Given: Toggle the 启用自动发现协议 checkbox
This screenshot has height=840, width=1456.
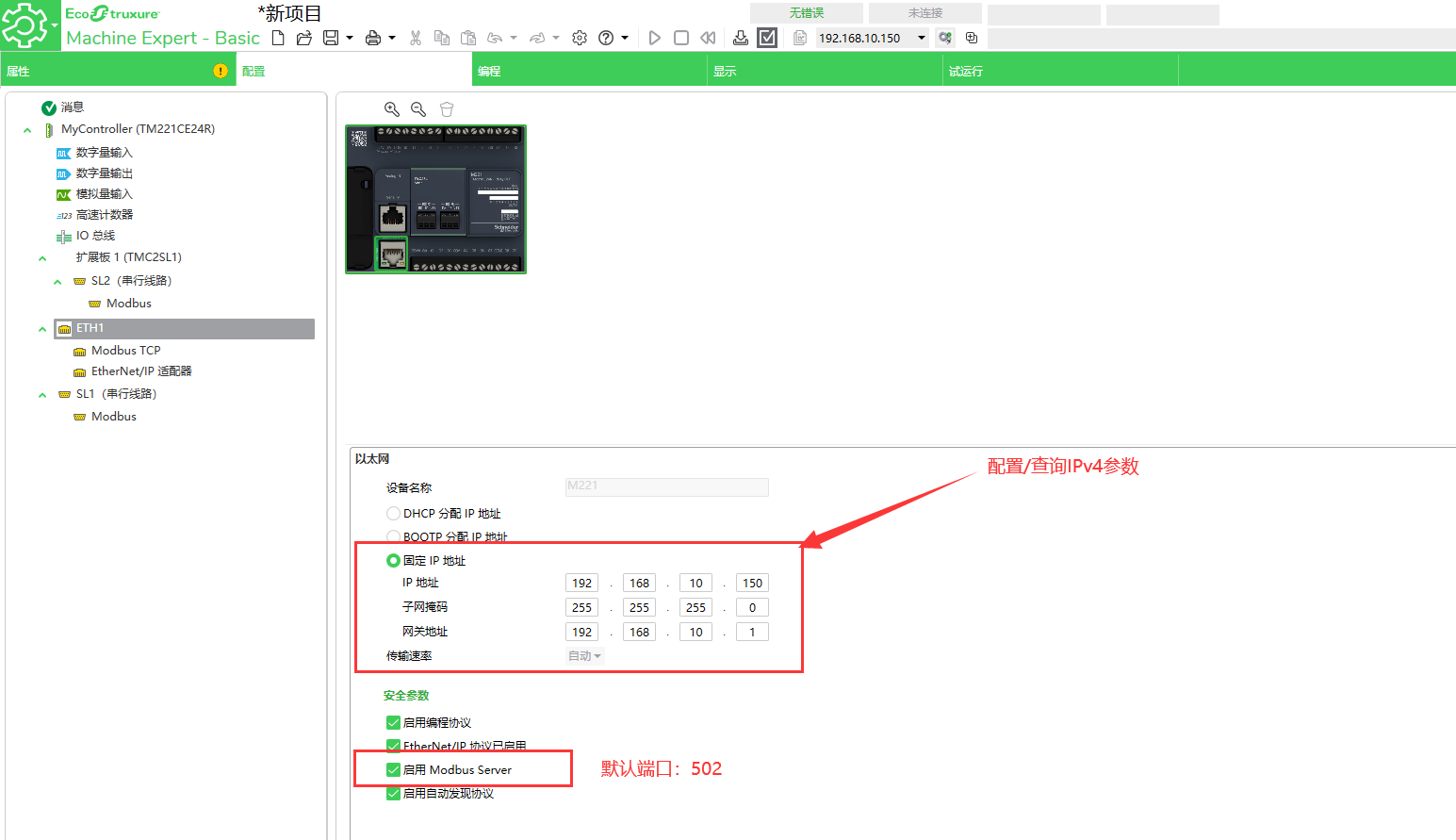Looking at the screenshot, I should 393,794.
